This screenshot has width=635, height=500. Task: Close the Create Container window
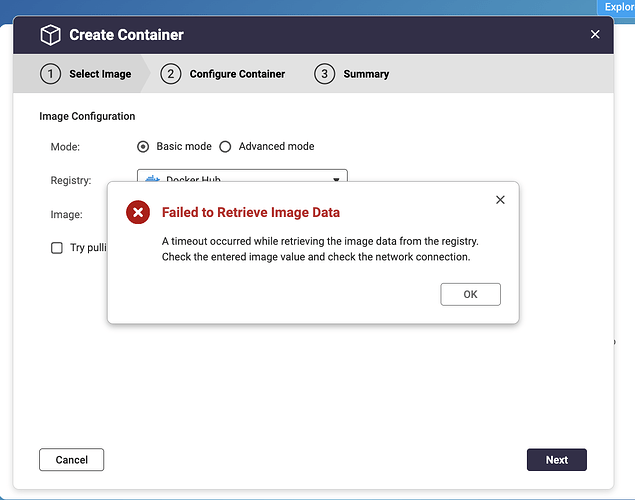tap(595, 35)
